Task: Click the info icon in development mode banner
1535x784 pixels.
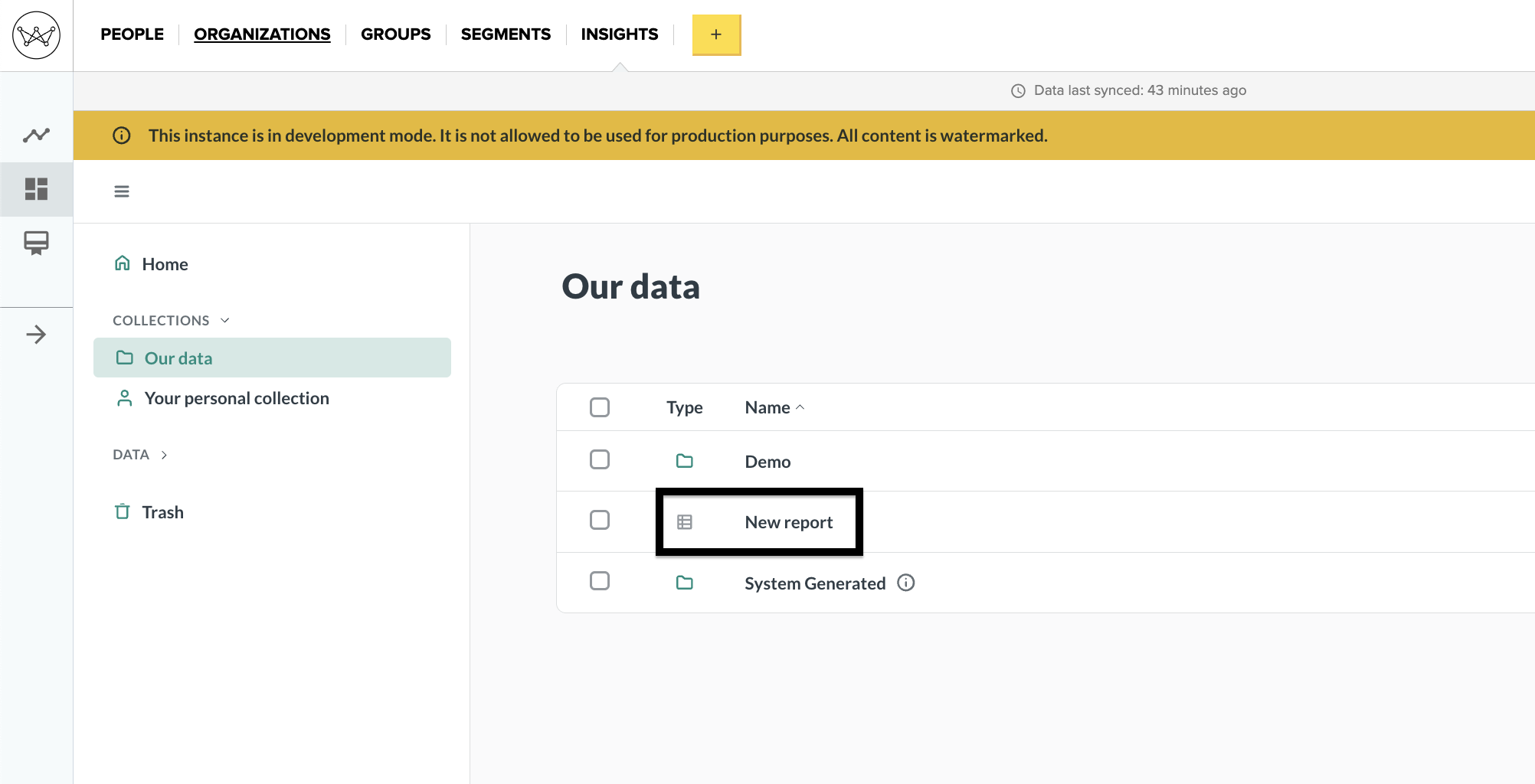Action: [122, 136]
